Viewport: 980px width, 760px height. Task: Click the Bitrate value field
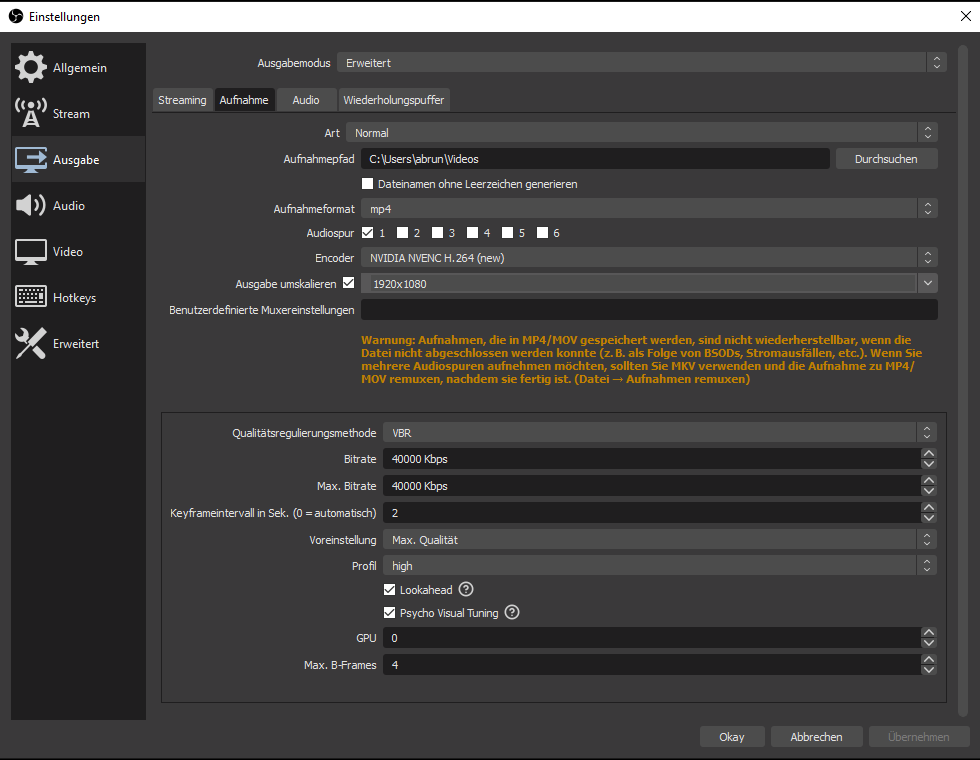(x=652, y=459)
